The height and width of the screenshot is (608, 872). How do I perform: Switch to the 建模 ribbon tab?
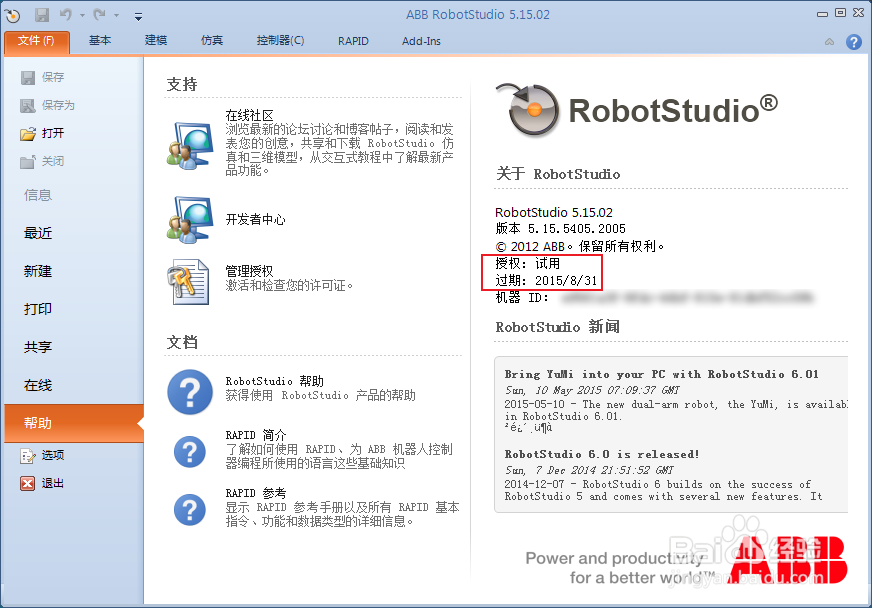click(x=156, y=41)
